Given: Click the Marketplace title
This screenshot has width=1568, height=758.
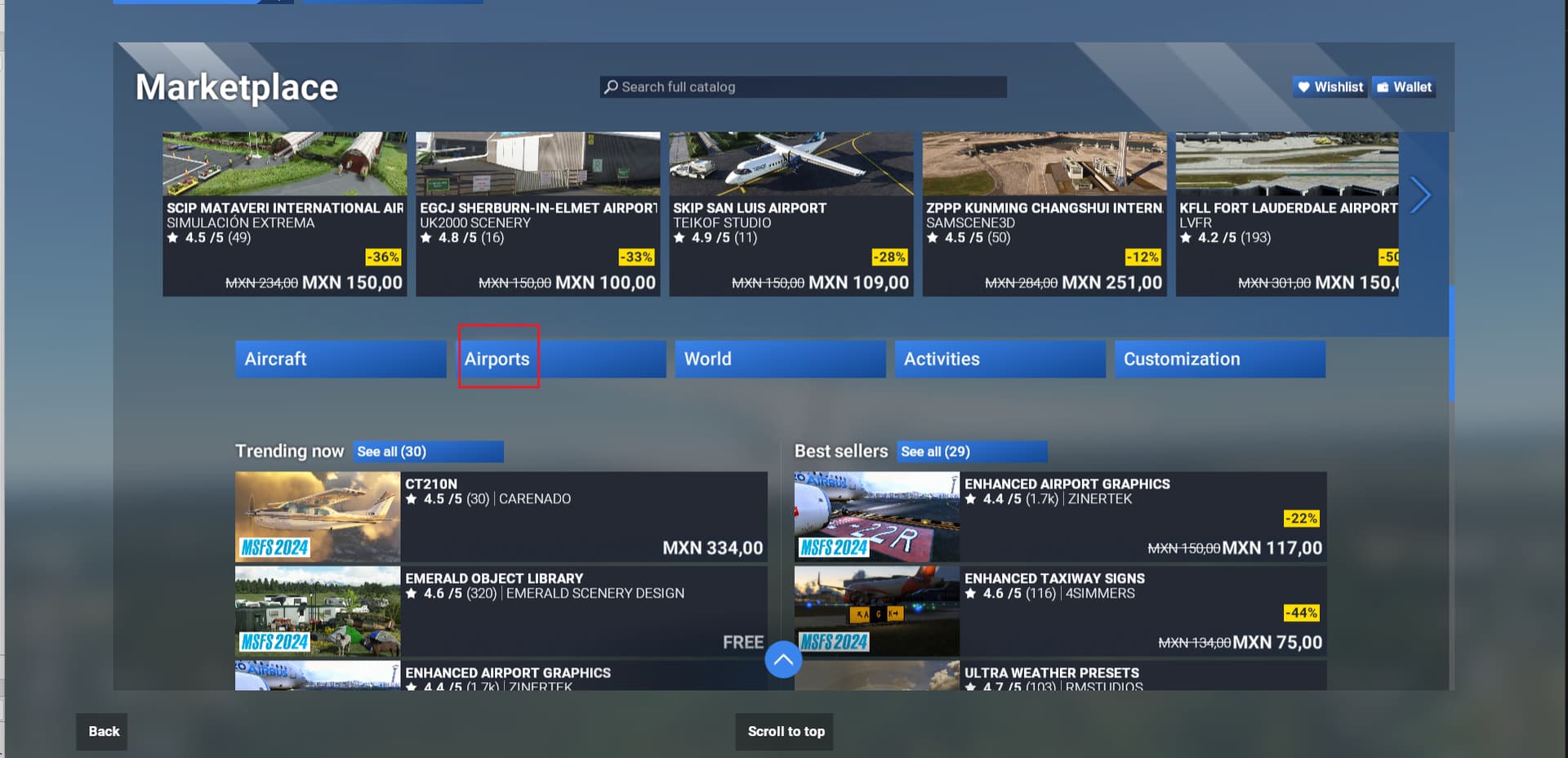Looking at the screenshot, I should [236, 87].
